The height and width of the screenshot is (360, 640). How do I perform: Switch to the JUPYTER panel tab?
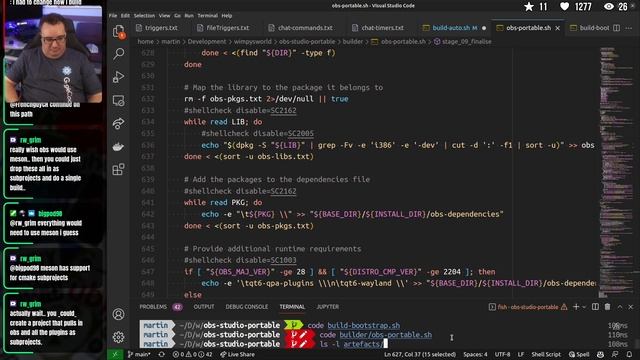(x=327, y=307)
